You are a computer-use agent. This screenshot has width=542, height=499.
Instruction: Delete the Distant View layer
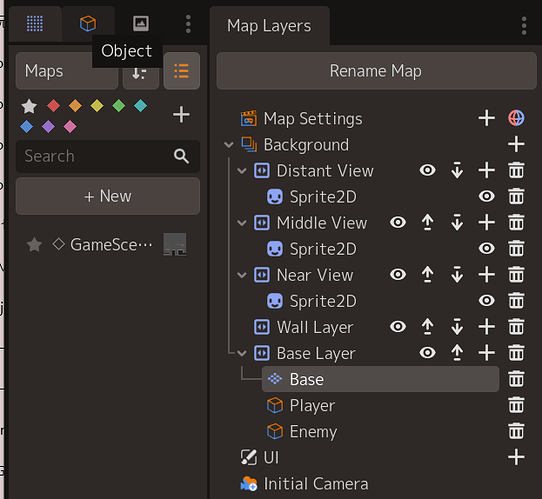click(516, 170)
